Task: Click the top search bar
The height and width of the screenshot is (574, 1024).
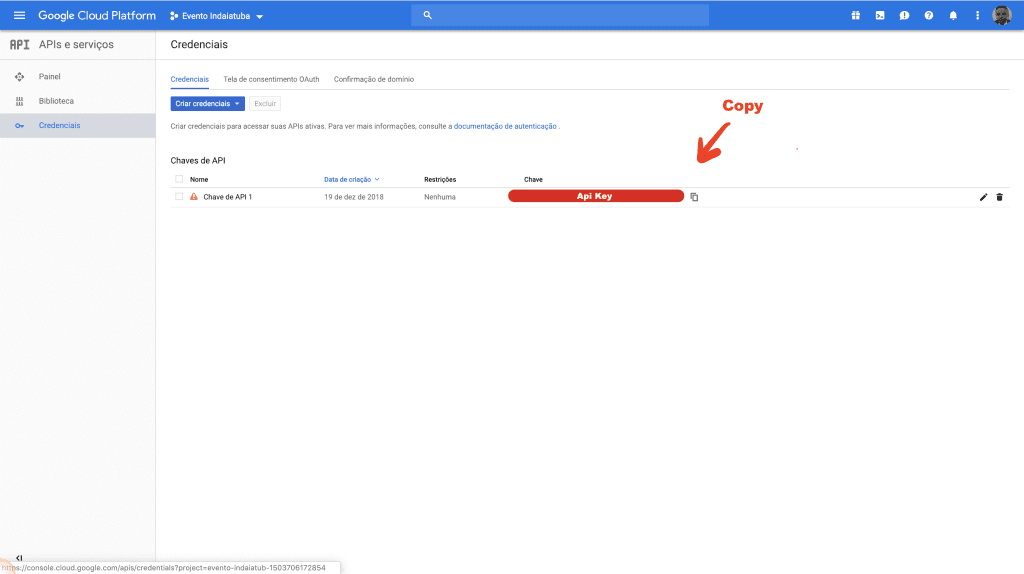Action: [560, 16]
